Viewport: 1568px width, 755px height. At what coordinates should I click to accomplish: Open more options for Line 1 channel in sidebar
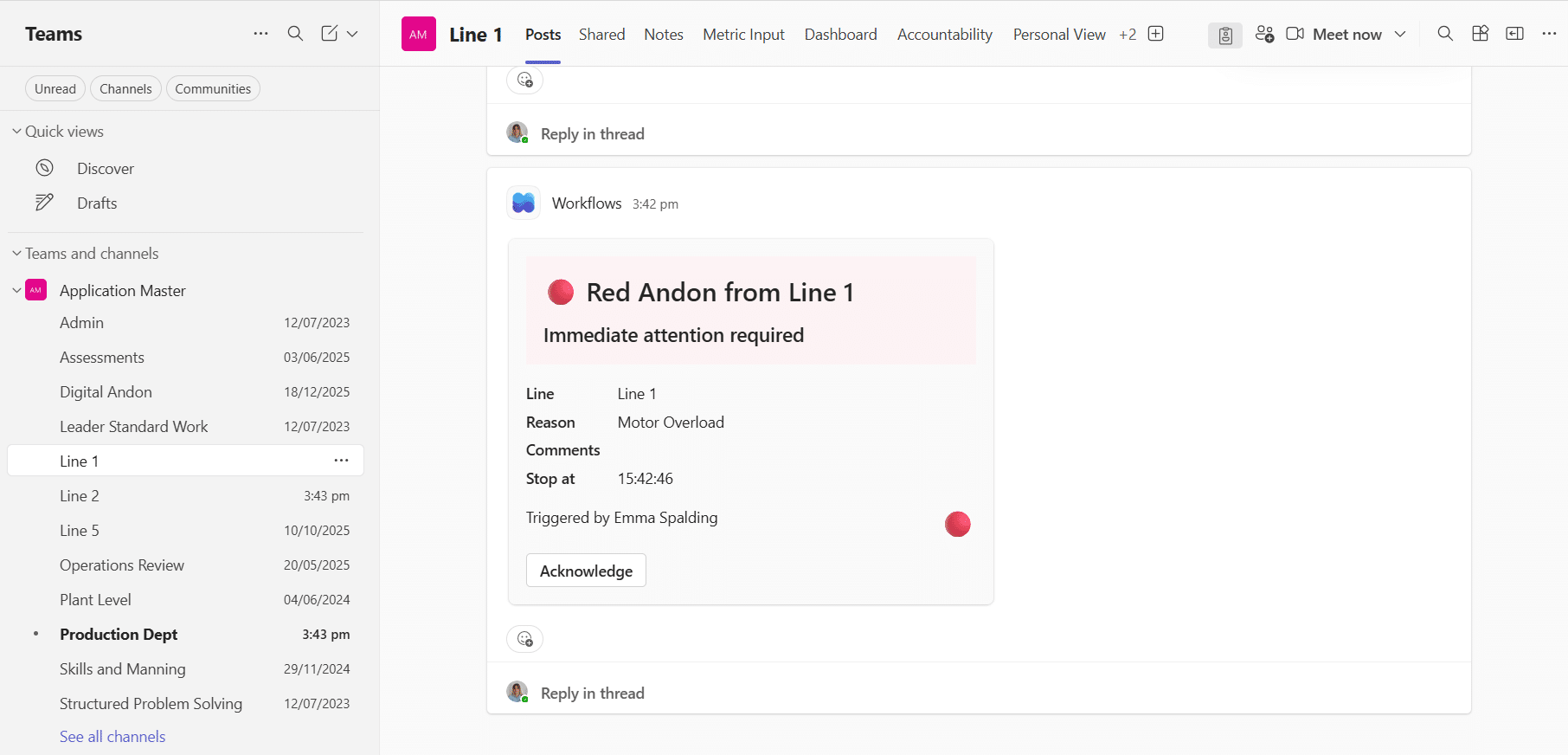coord(342,461)
